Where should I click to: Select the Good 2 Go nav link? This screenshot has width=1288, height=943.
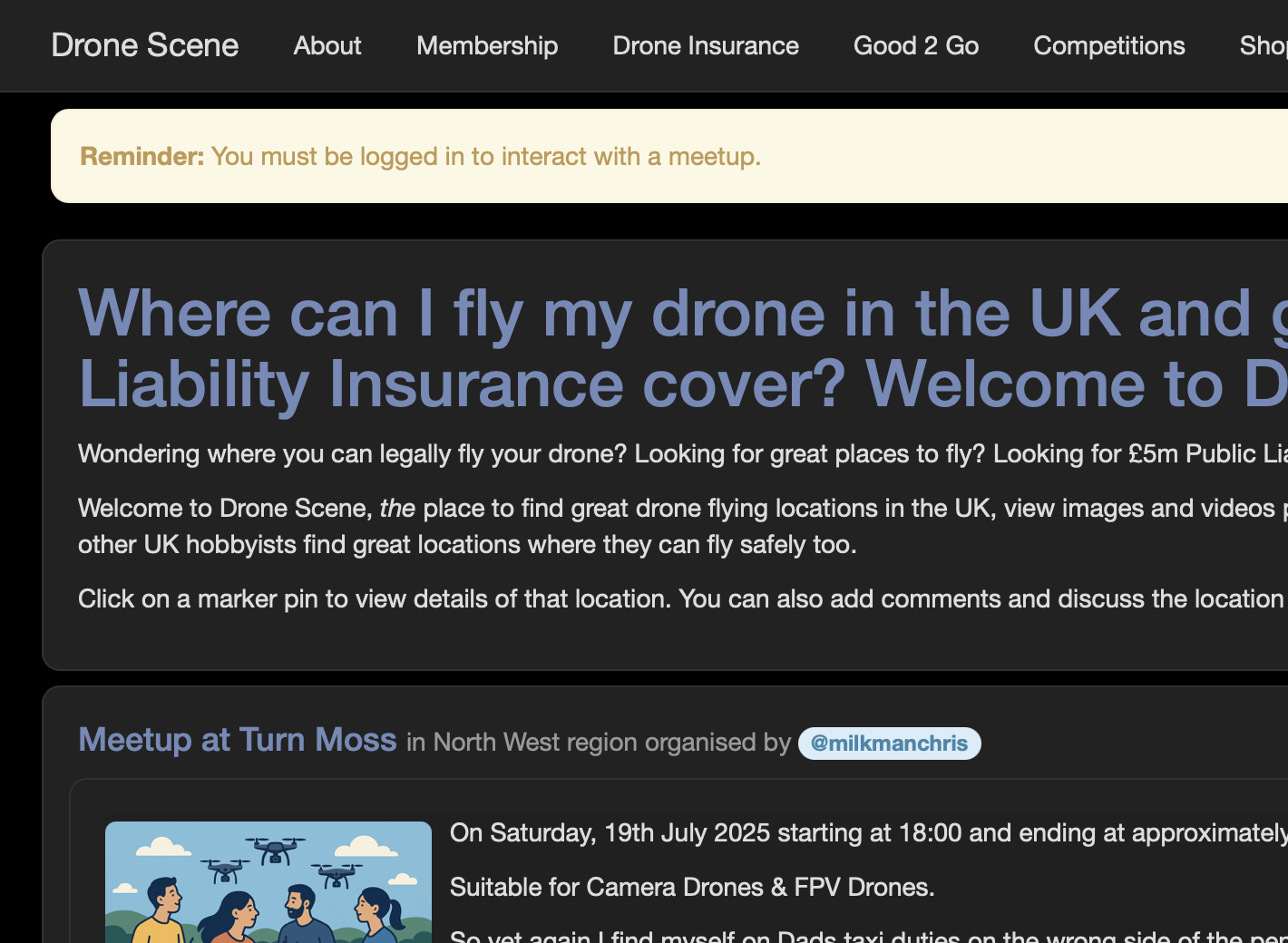click(916, 45)
